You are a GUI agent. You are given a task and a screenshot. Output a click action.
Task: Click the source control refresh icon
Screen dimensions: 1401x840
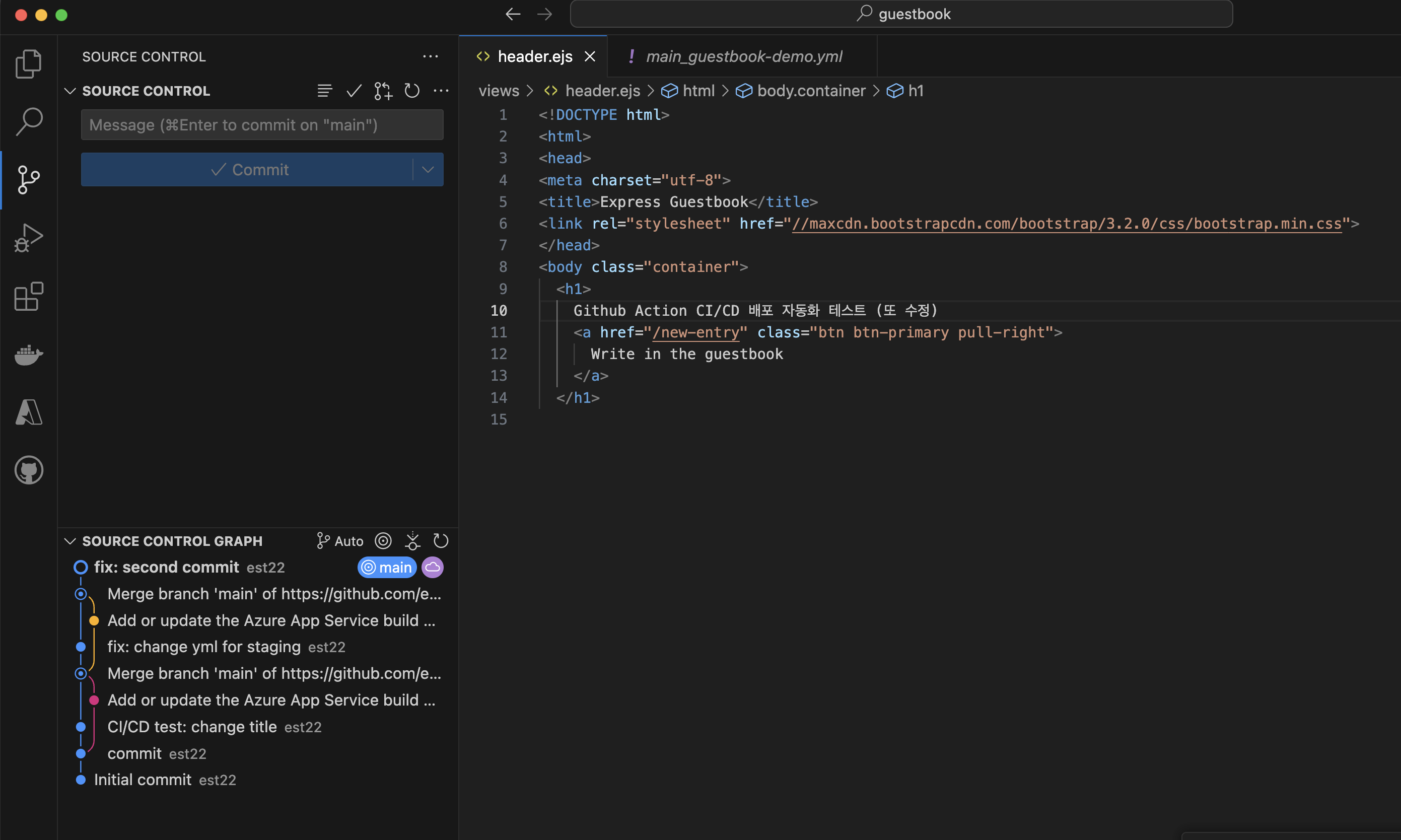(x=412, y=91)
